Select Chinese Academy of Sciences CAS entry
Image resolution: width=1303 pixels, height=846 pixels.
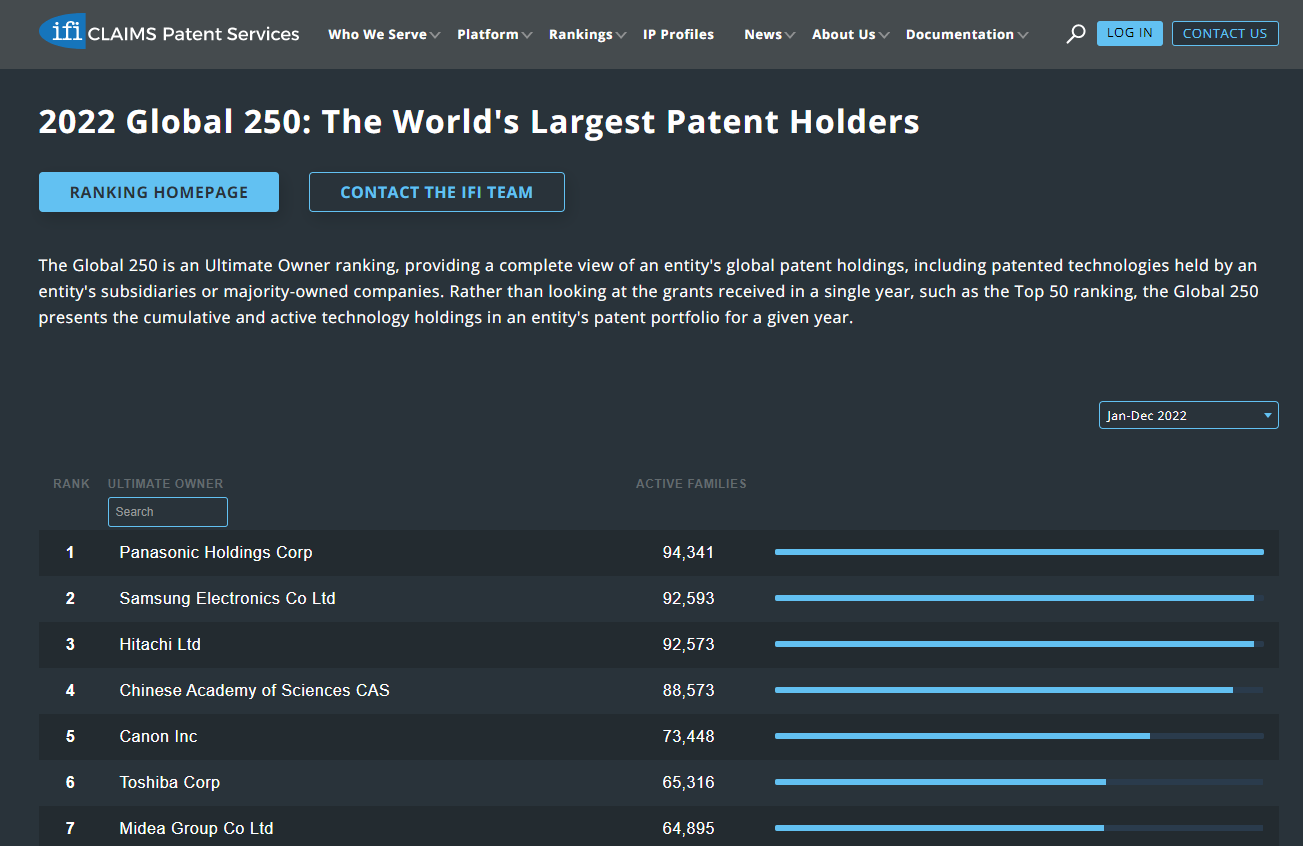(x=254, y=690)
